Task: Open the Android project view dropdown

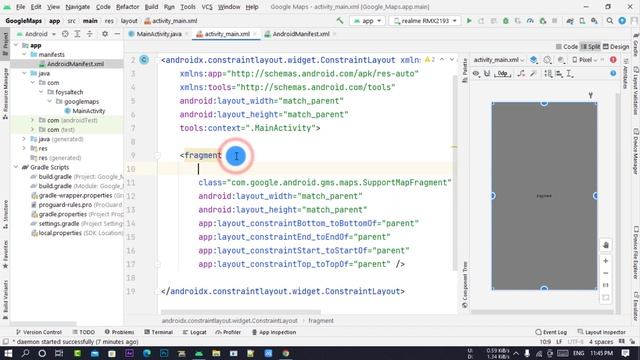Action: (36, 34)
